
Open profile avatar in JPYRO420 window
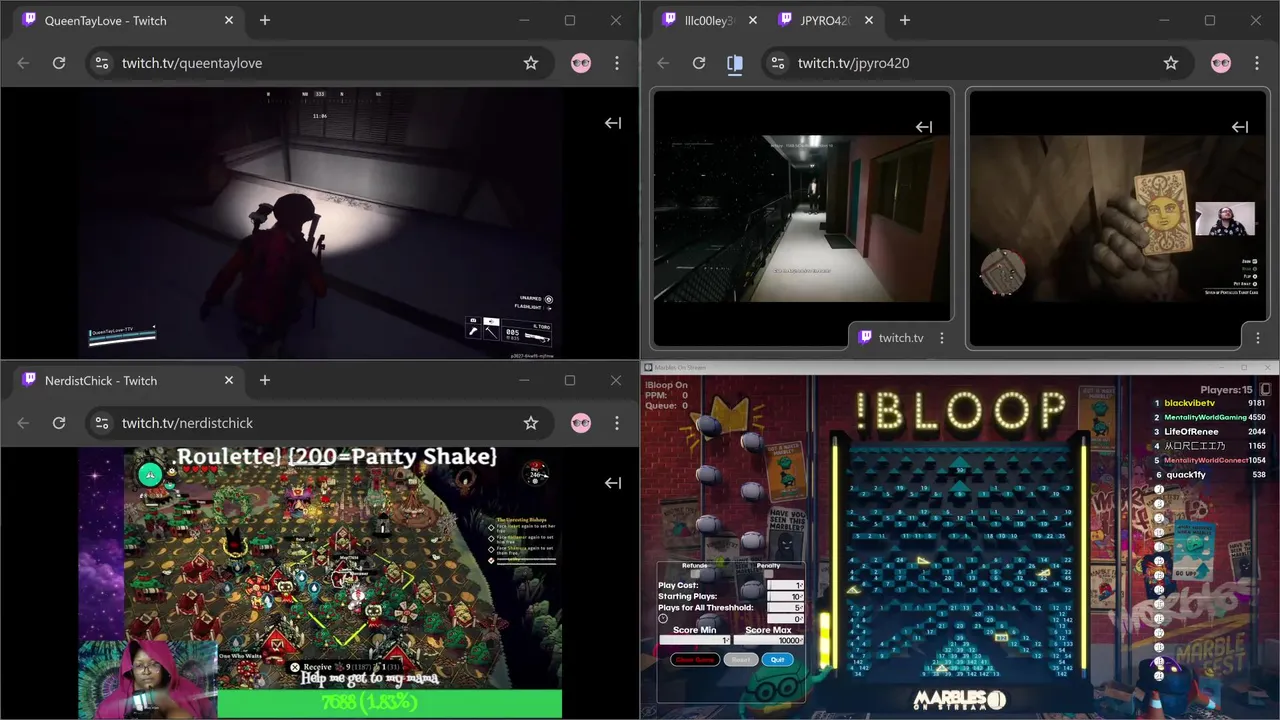1221,63
